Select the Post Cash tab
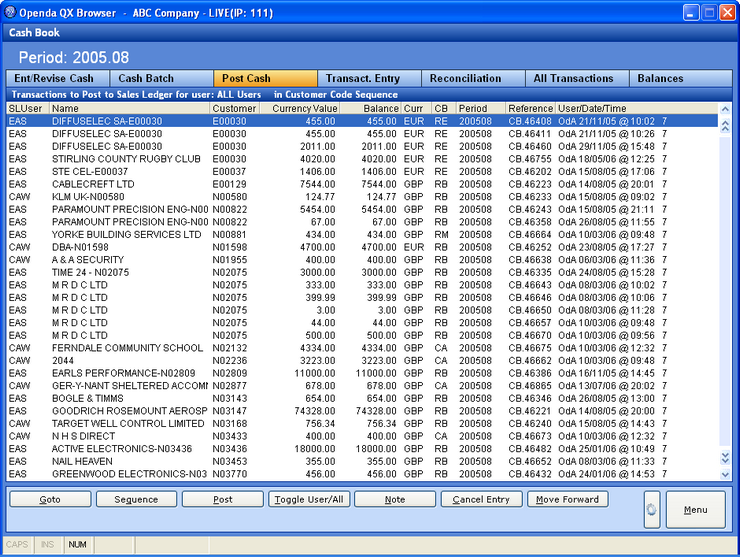The width and height of the screenshot is (740, 557). pyautogui.click(x=265, y=78)
